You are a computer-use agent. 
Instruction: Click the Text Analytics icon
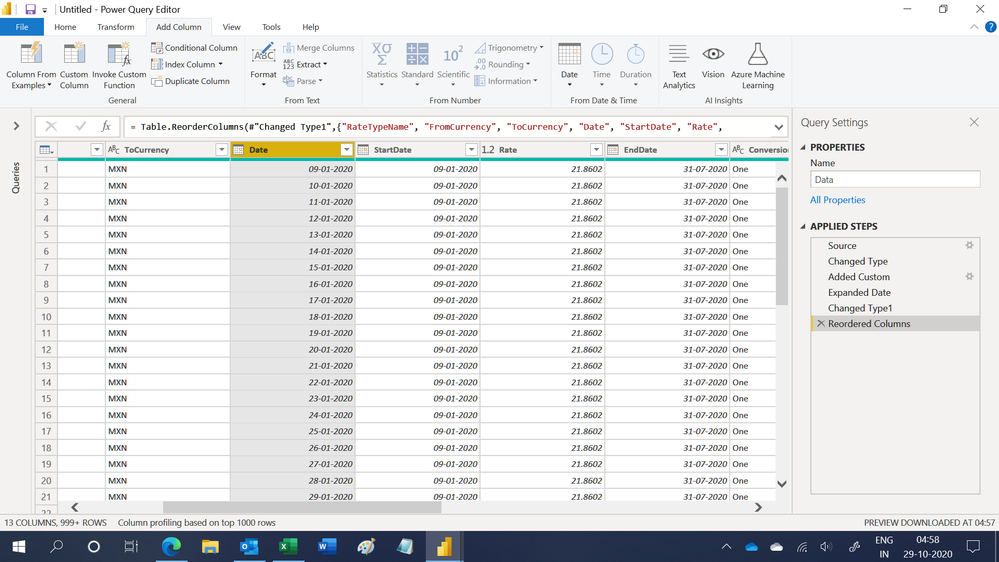tap(679, 54)
